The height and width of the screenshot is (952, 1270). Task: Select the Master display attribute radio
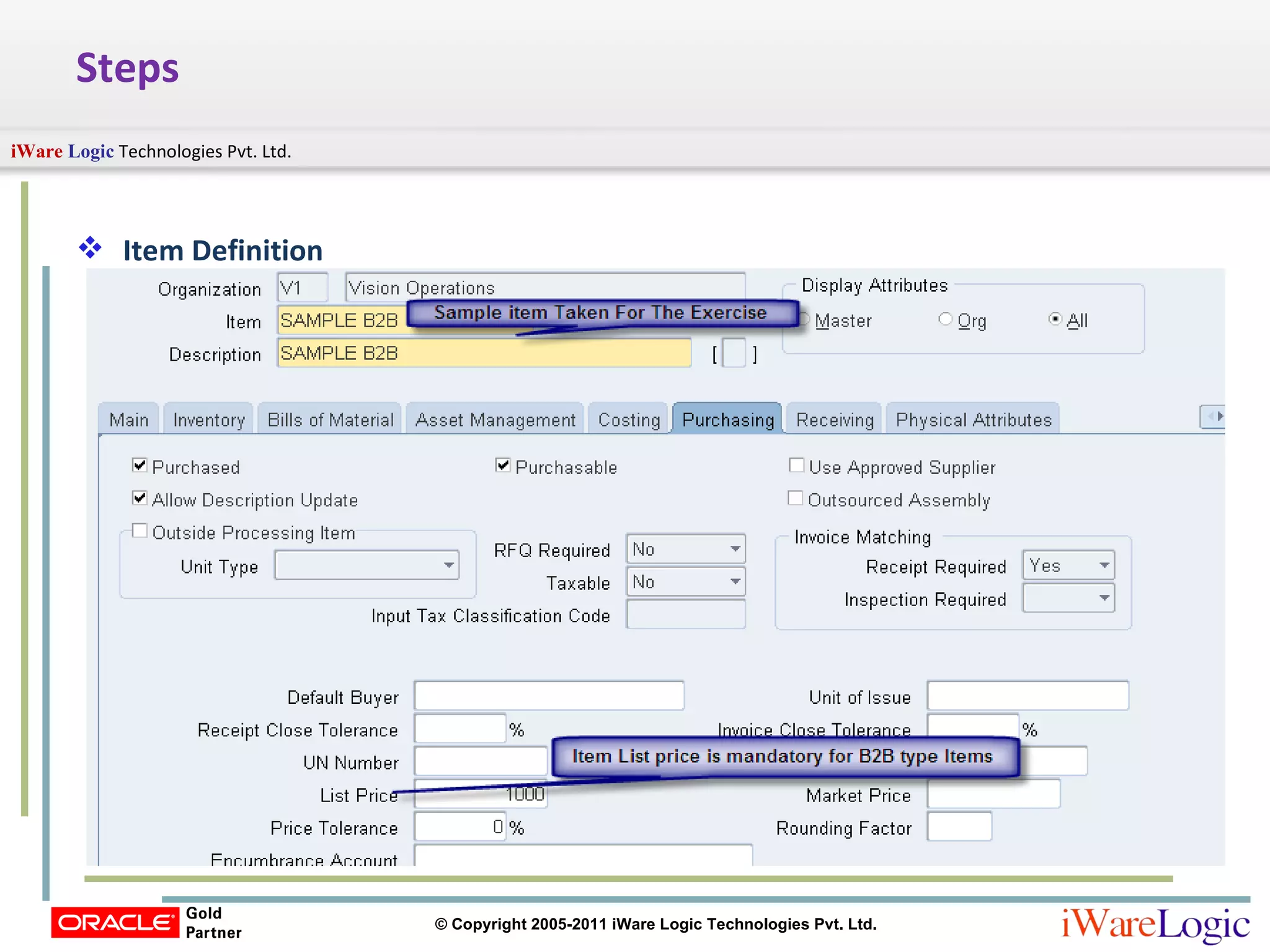point(804,320)
